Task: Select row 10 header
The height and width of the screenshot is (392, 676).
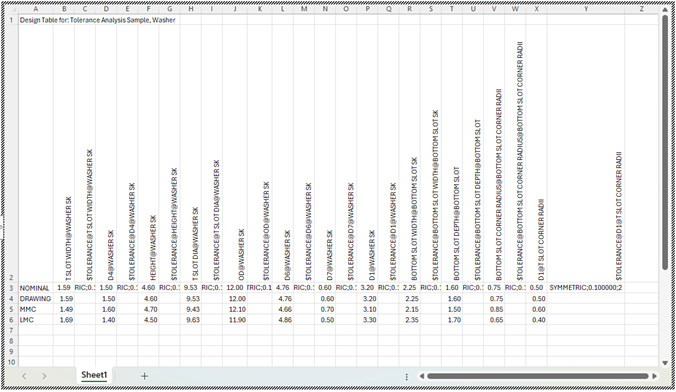Action: point(12,362)
